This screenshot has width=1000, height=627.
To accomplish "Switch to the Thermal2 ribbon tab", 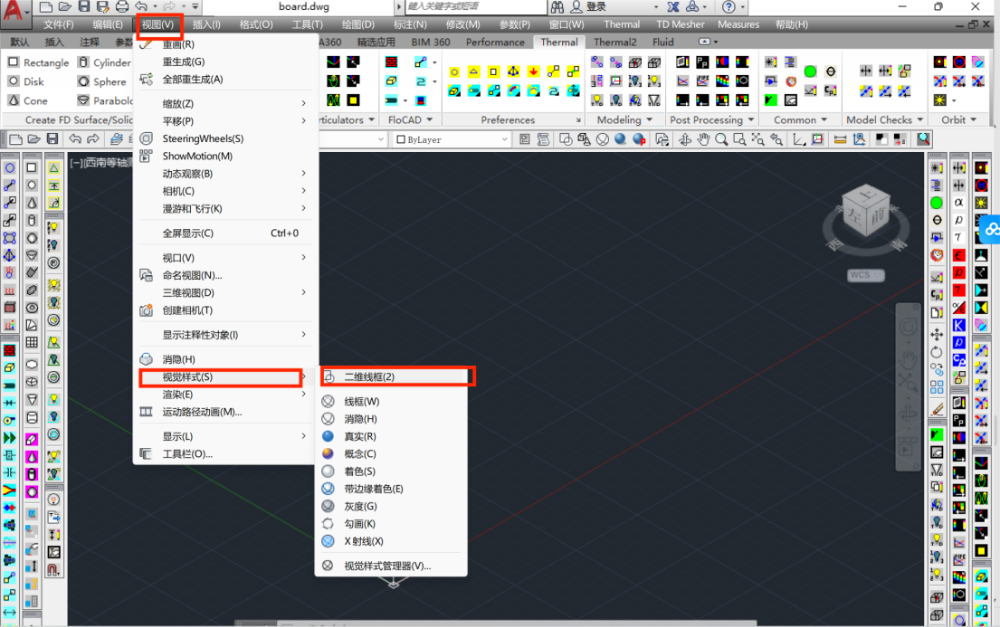I will [x=615, y=42].
